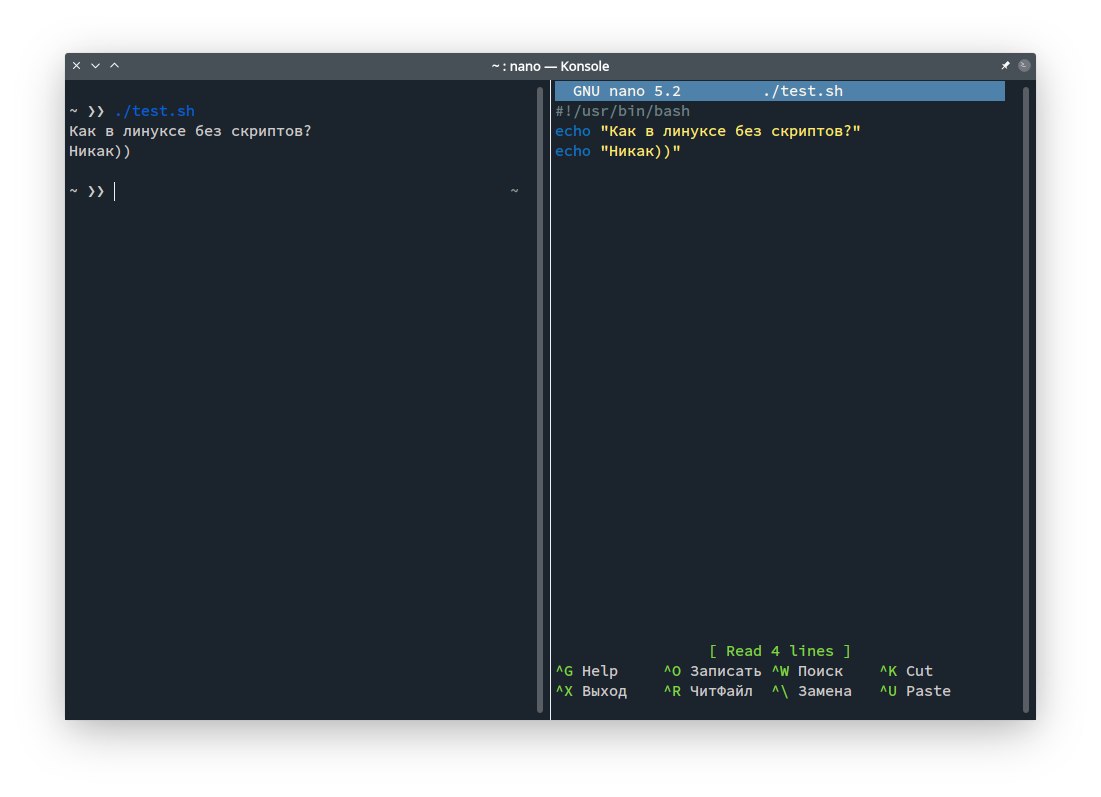Click the ^W Поиск shortcut label
This screenshot has width=1101, height=797.
807,671
